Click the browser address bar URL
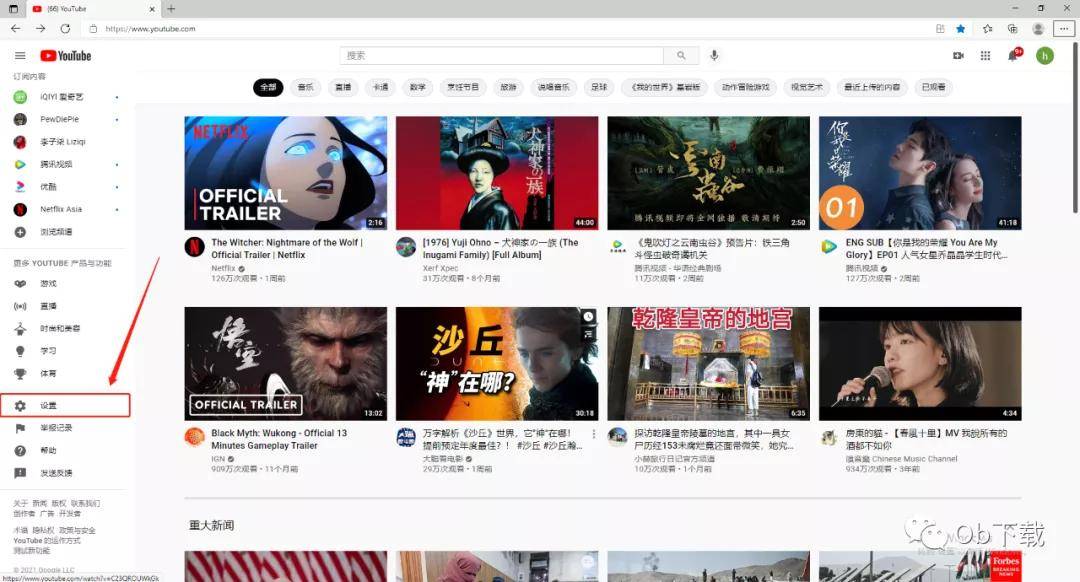1080x582 pixels. [150, 29]
